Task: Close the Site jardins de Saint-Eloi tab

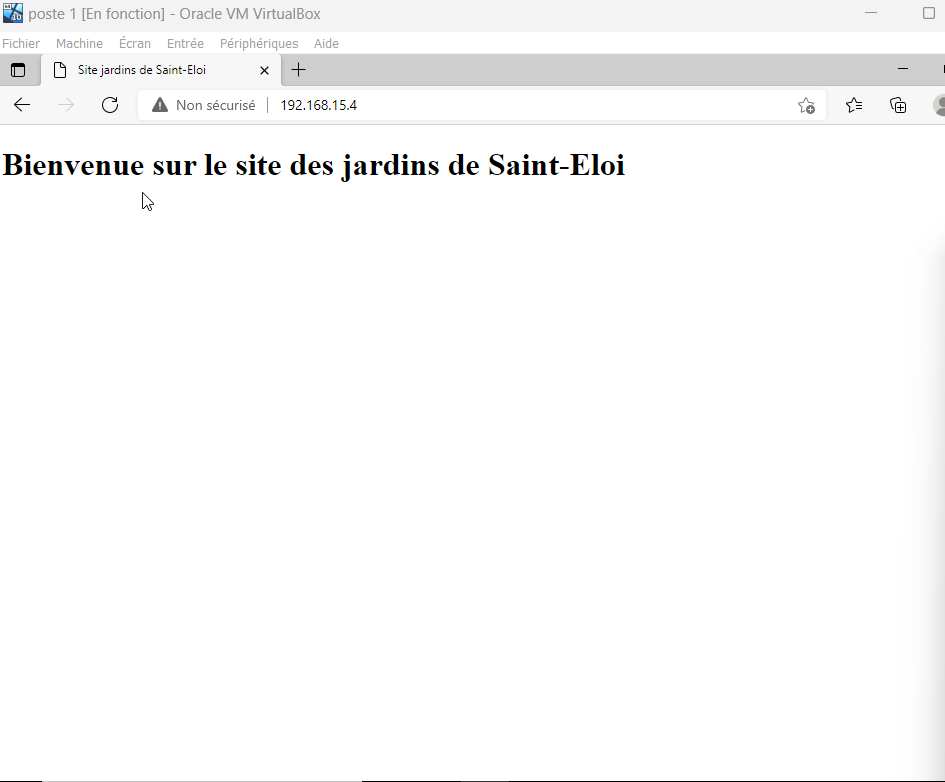Action: point(264,70)
